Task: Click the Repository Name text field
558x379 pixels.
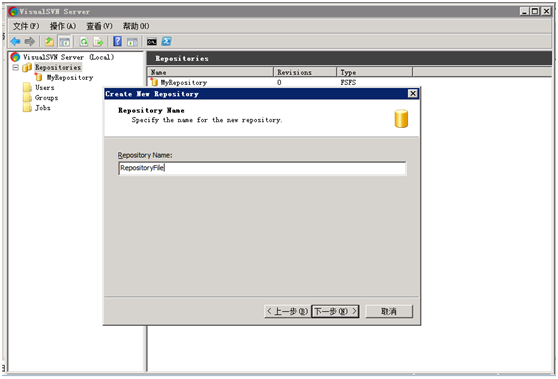Action: pos(262,168)
